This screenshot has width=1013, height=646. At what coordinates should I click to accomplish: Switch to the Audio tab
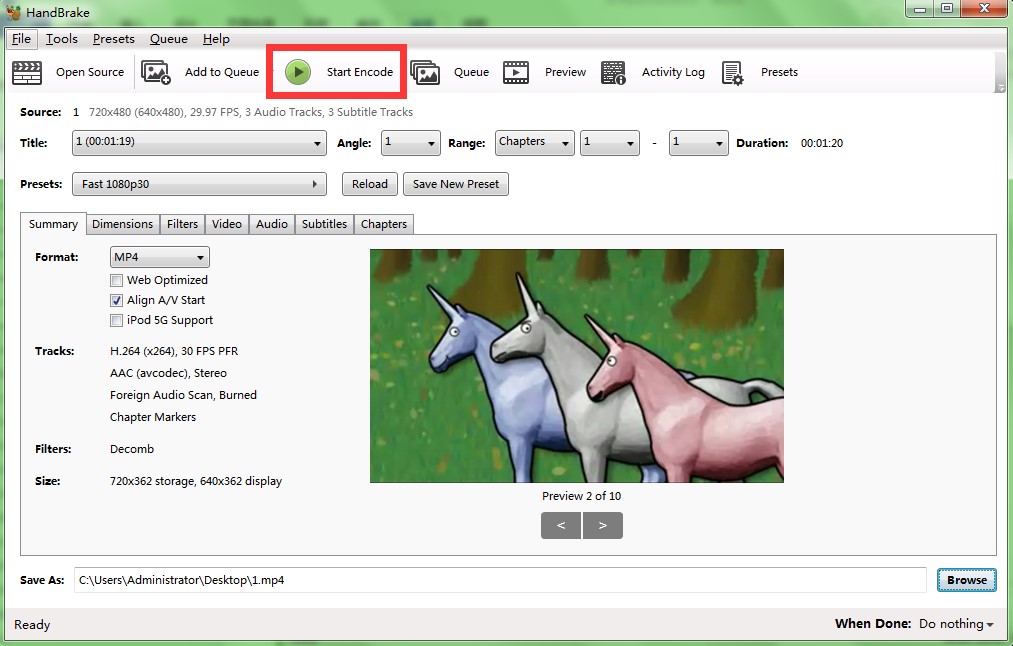pos(271,224)
